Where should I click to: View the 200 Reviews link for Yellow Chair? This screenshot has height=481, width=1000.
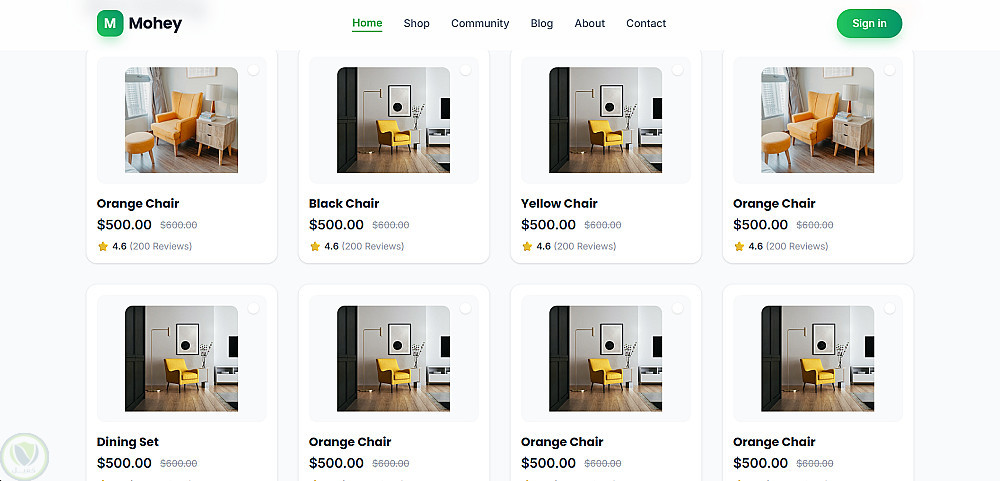[585, 246]
